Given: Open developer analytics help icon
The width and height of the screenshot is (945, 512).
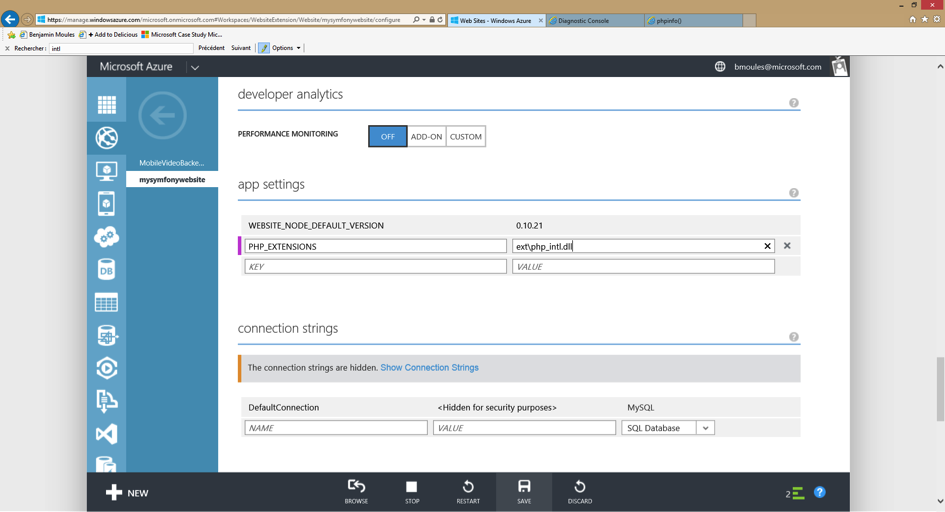Looking at the screenshot, I should pyautogui.click(x=794, y=103).
